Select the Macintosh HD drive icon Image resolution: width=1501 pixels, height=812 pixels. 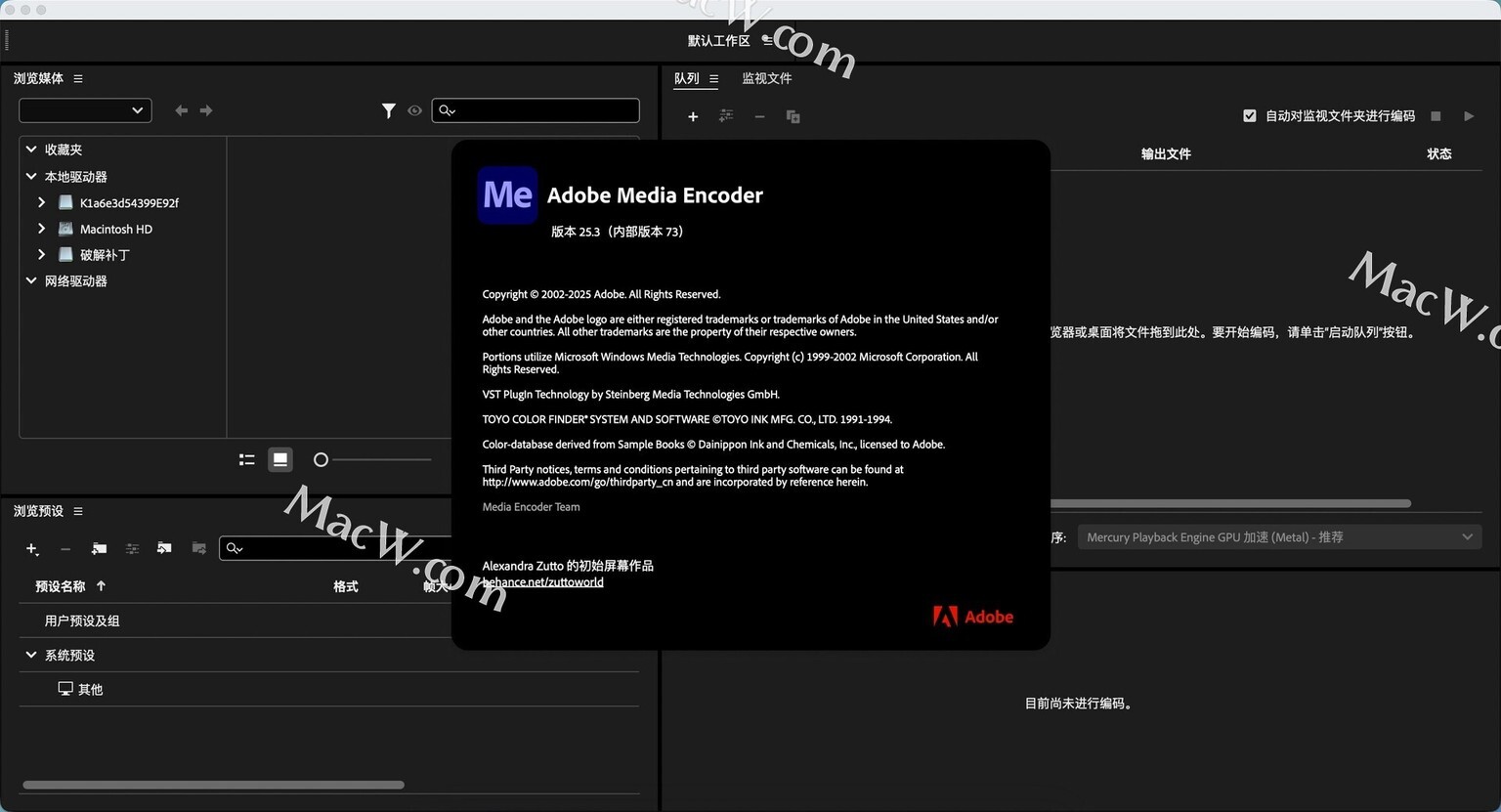(65, 229)
